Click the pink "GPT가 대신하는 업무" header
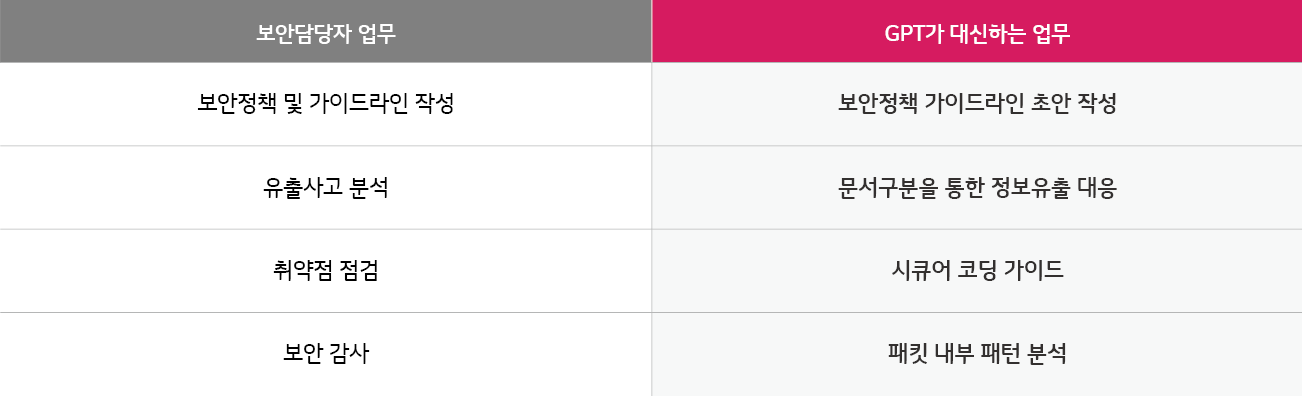 (977, 31)
